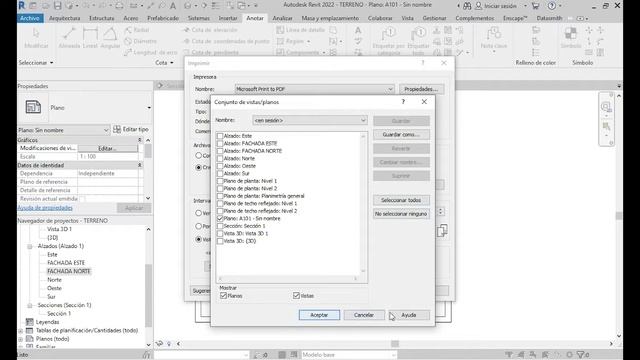Collapse the Alzados (Alzado 1) tree node
This screenshot has width=640, height=360.
point(30,247)
